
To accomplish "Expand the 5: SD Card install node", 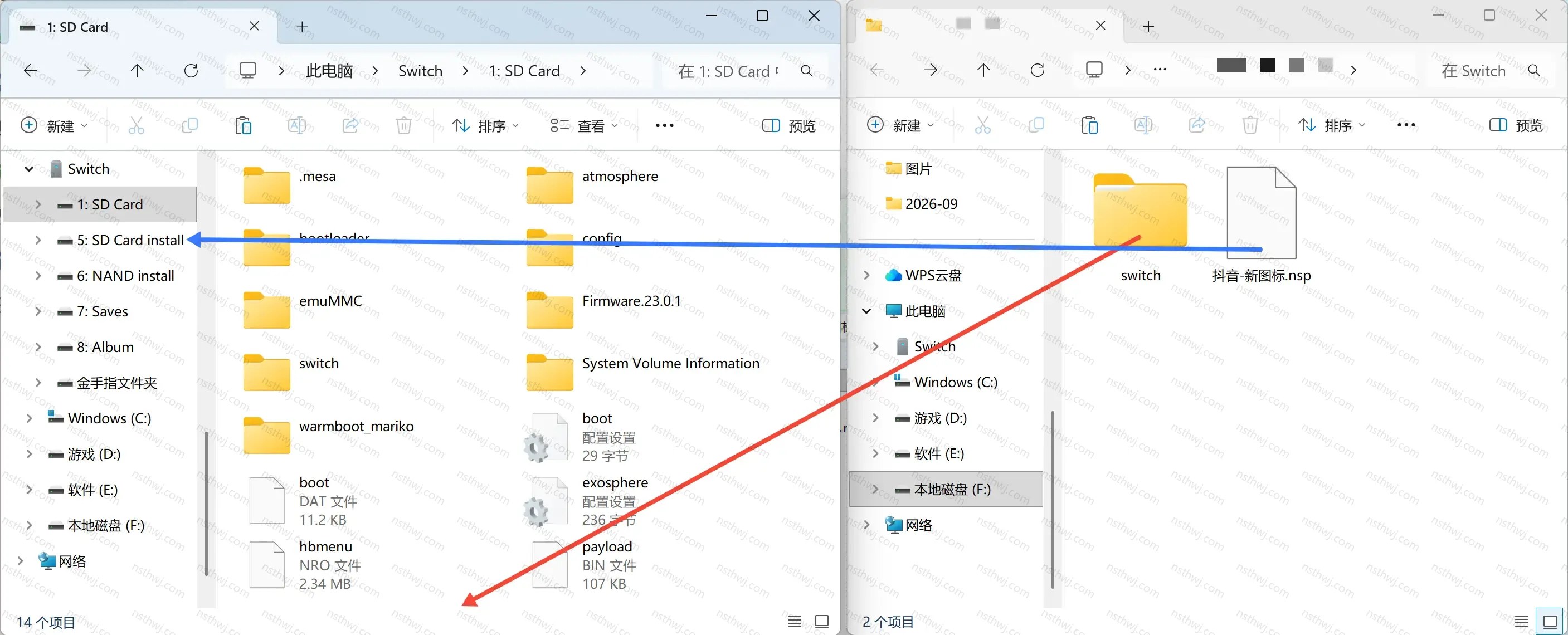I will click(38, 240).
